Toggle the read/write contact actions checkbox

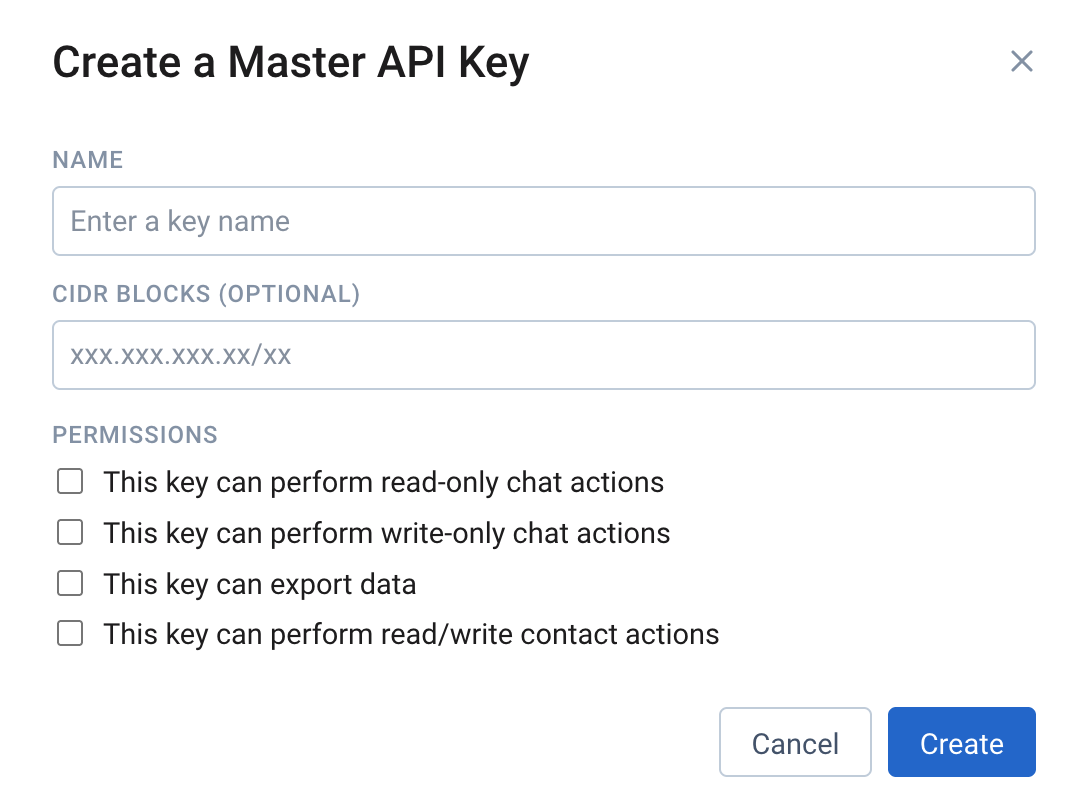70,634
